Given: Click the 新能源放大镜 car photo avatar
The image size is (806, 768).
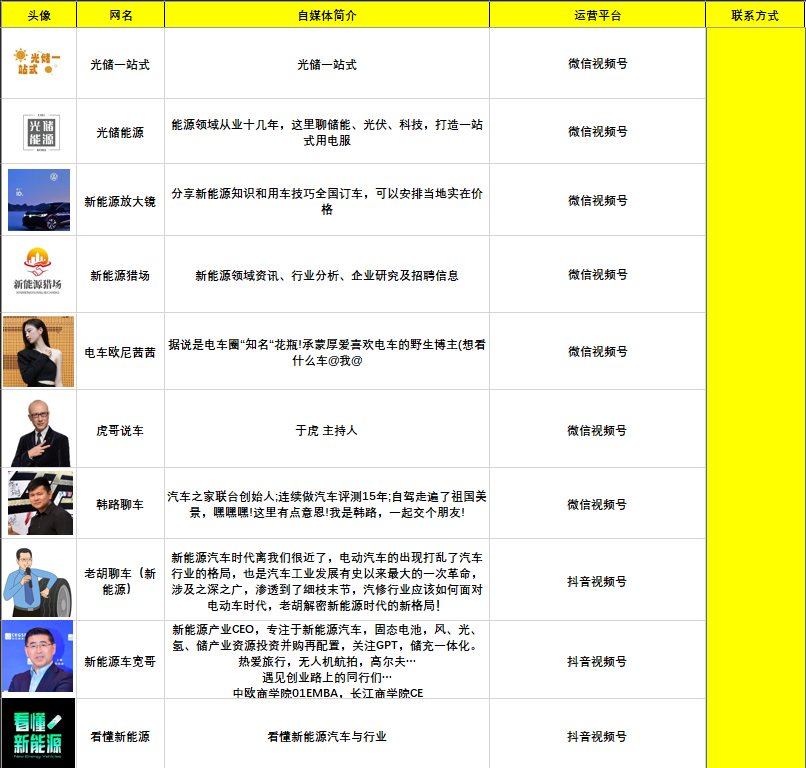Looking at the screenshot, I should (x=39, y=200).
